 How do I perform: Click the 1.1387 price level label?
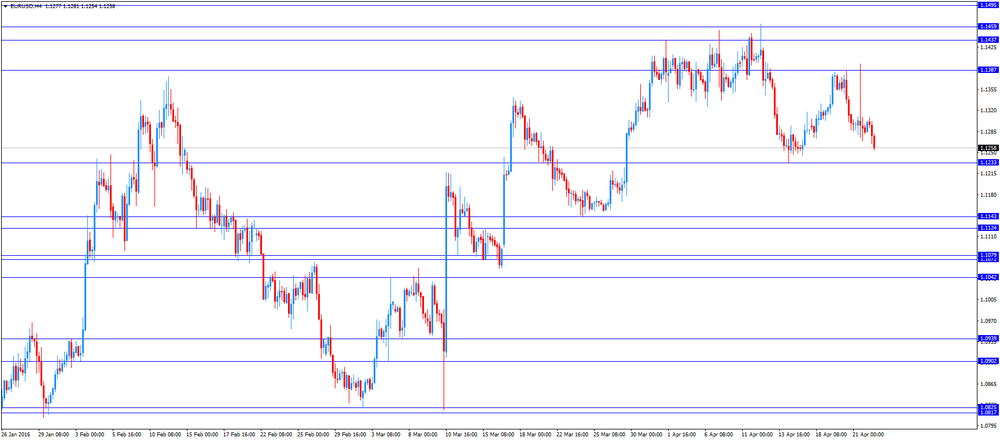(988, 70)
